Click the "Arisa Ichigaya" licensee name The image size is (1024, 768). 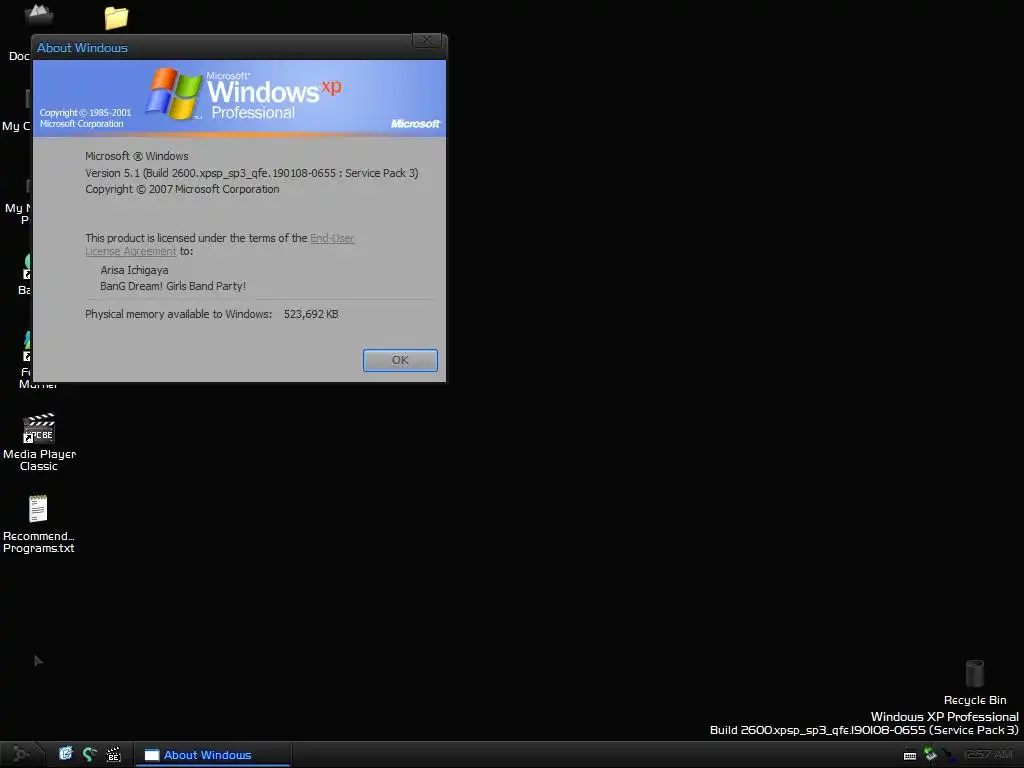[x=135, y=270]
